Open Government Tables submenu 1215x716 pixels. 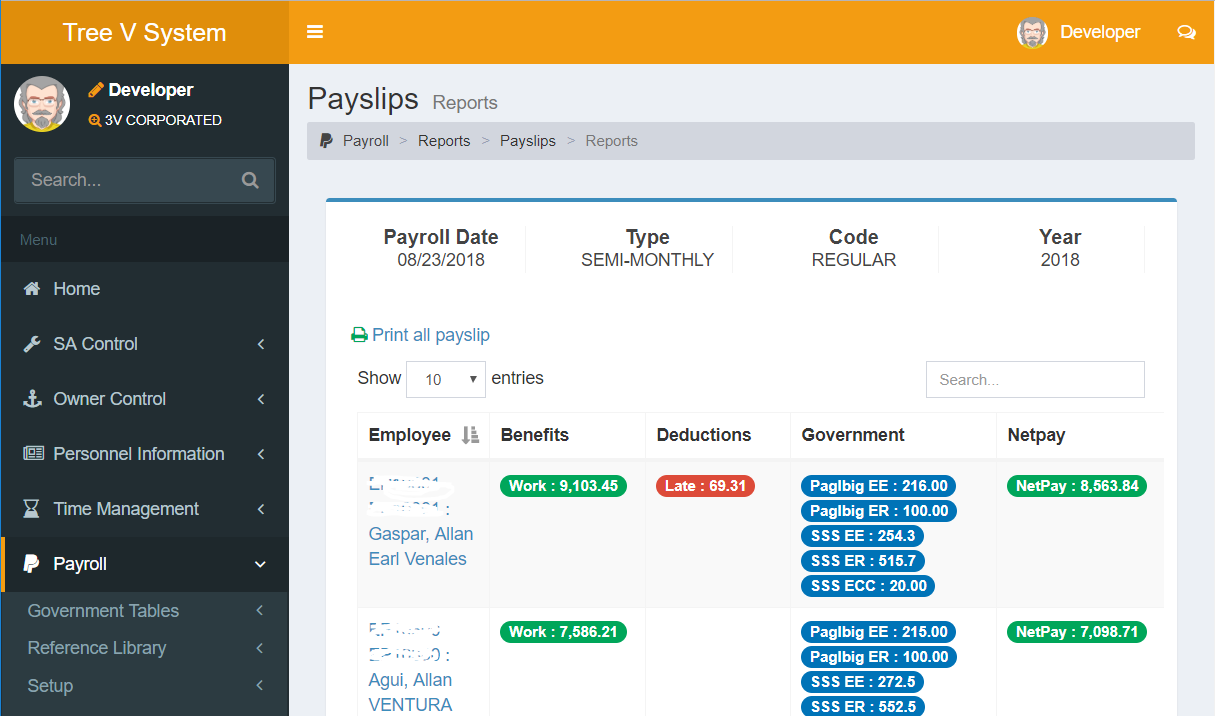[x=103, y=611]
